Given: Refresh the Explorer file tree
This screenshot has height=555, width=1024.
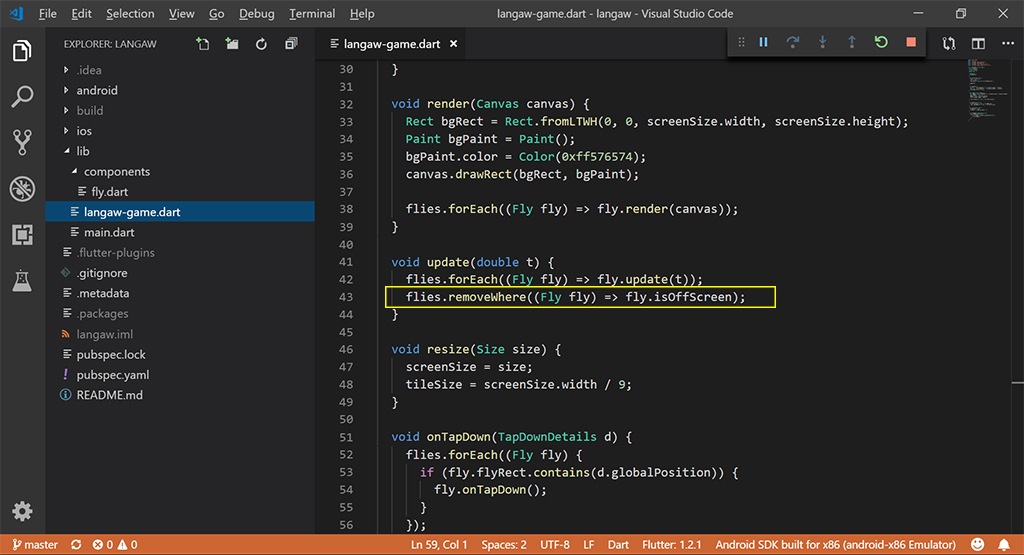Looking at the screenshot, I should (x=261, y=44).
